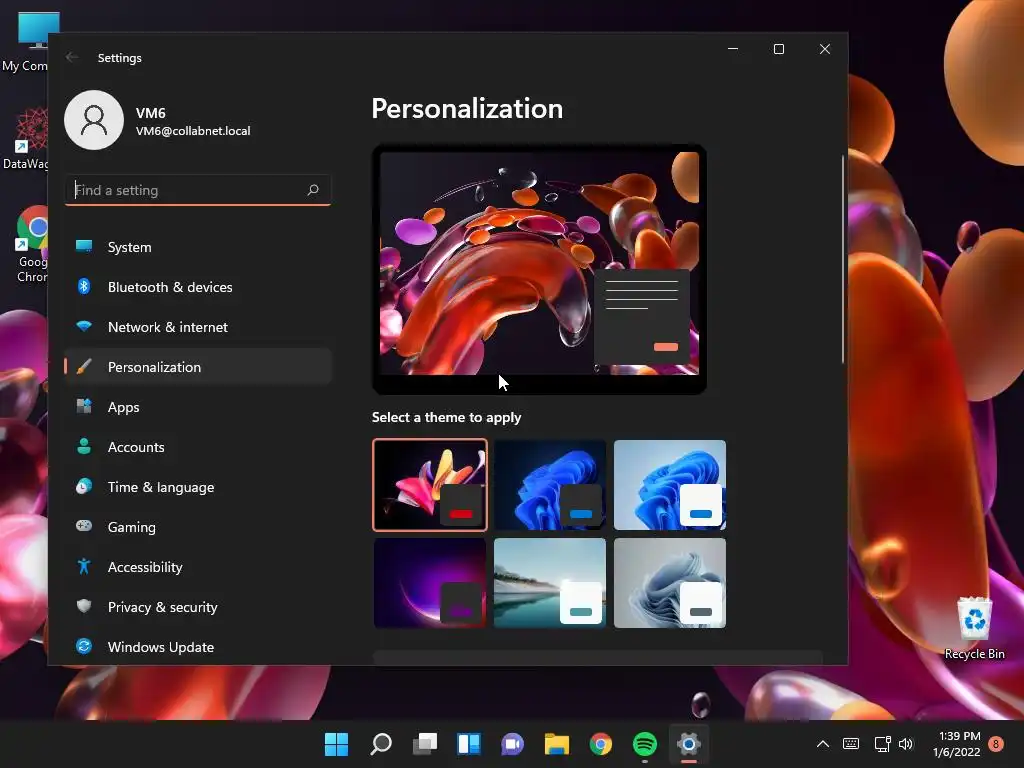Open the Network & internet section

point(198,327)
